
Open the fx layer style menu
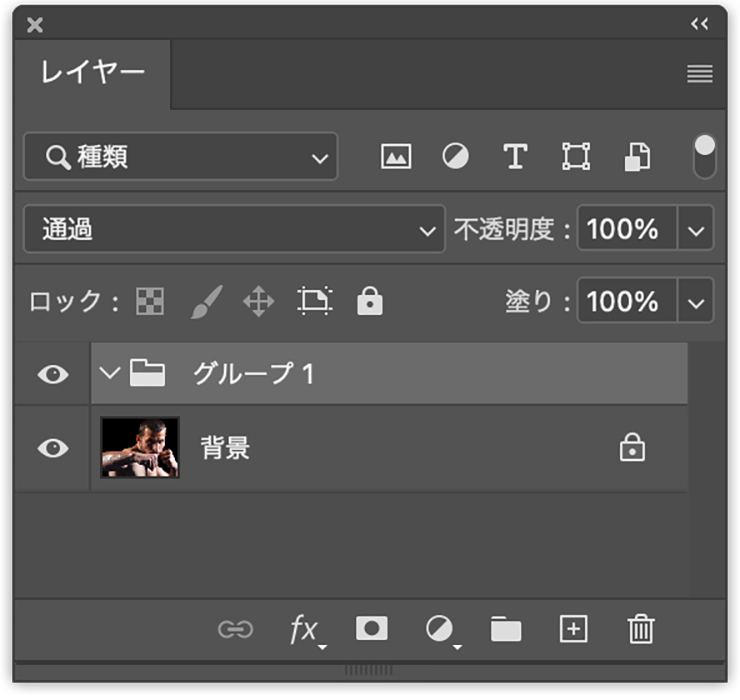pos(304,629)
